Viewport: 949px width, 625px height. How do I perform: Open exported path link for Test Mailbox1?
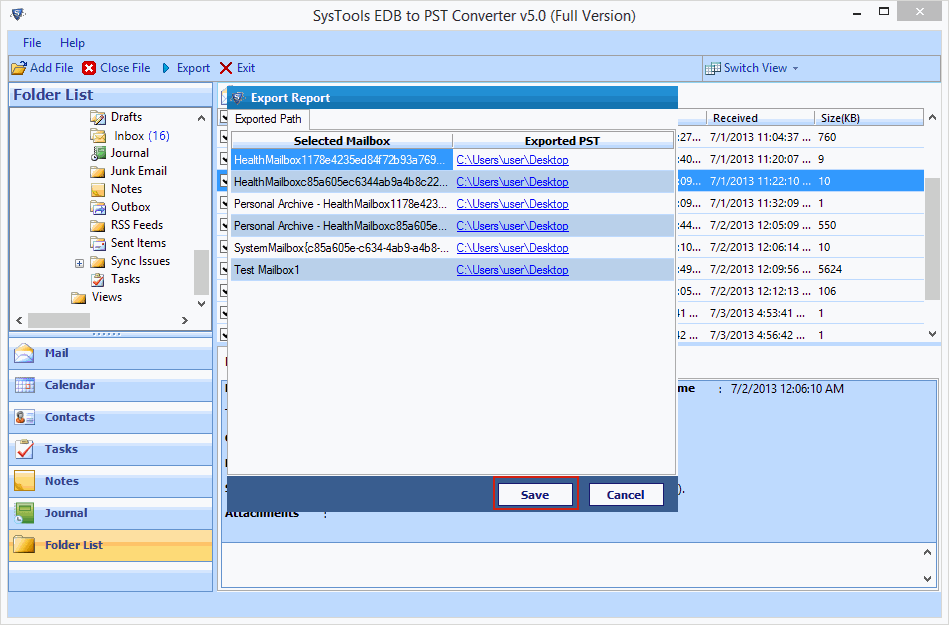[x=512, y=270]
